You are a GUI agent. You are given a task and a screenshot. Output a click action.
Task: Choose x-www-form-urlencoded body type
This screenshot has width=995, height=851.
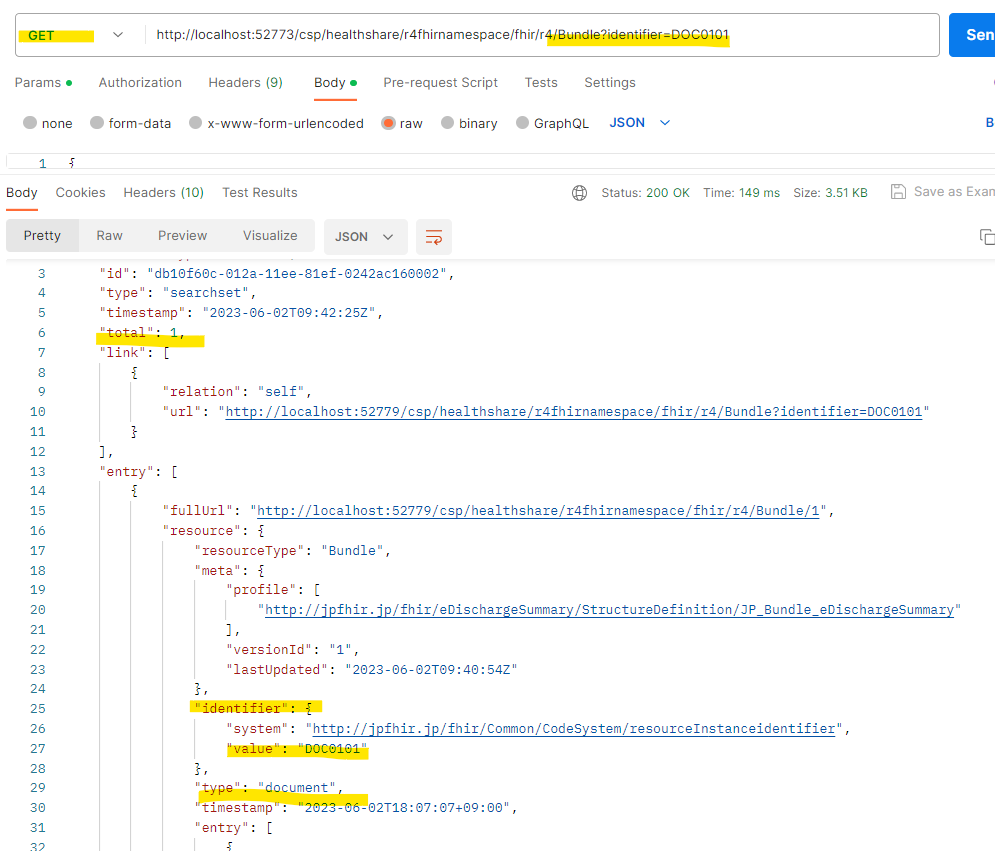[195, 123]
